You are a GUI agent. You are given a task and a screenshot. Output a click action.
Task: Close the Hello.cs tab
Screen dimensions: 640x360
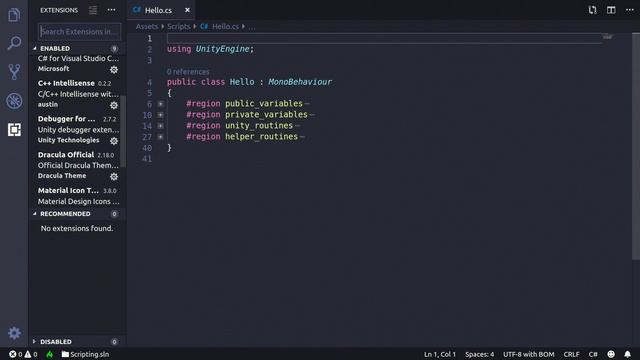[x=187, y=10]
